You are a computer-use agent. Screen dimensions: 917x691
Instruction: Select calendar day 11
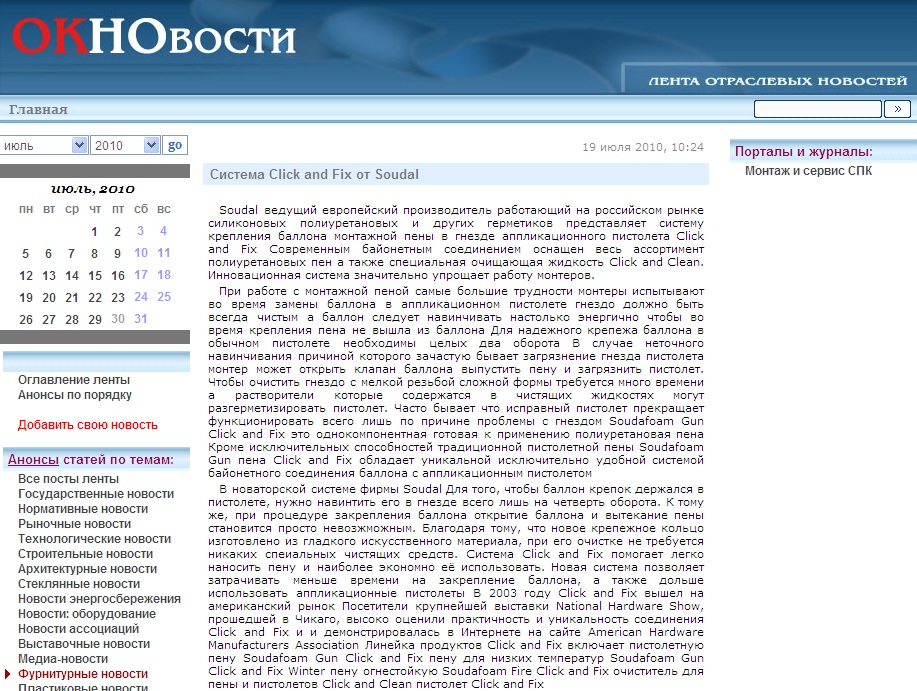(x=164, y=253)
